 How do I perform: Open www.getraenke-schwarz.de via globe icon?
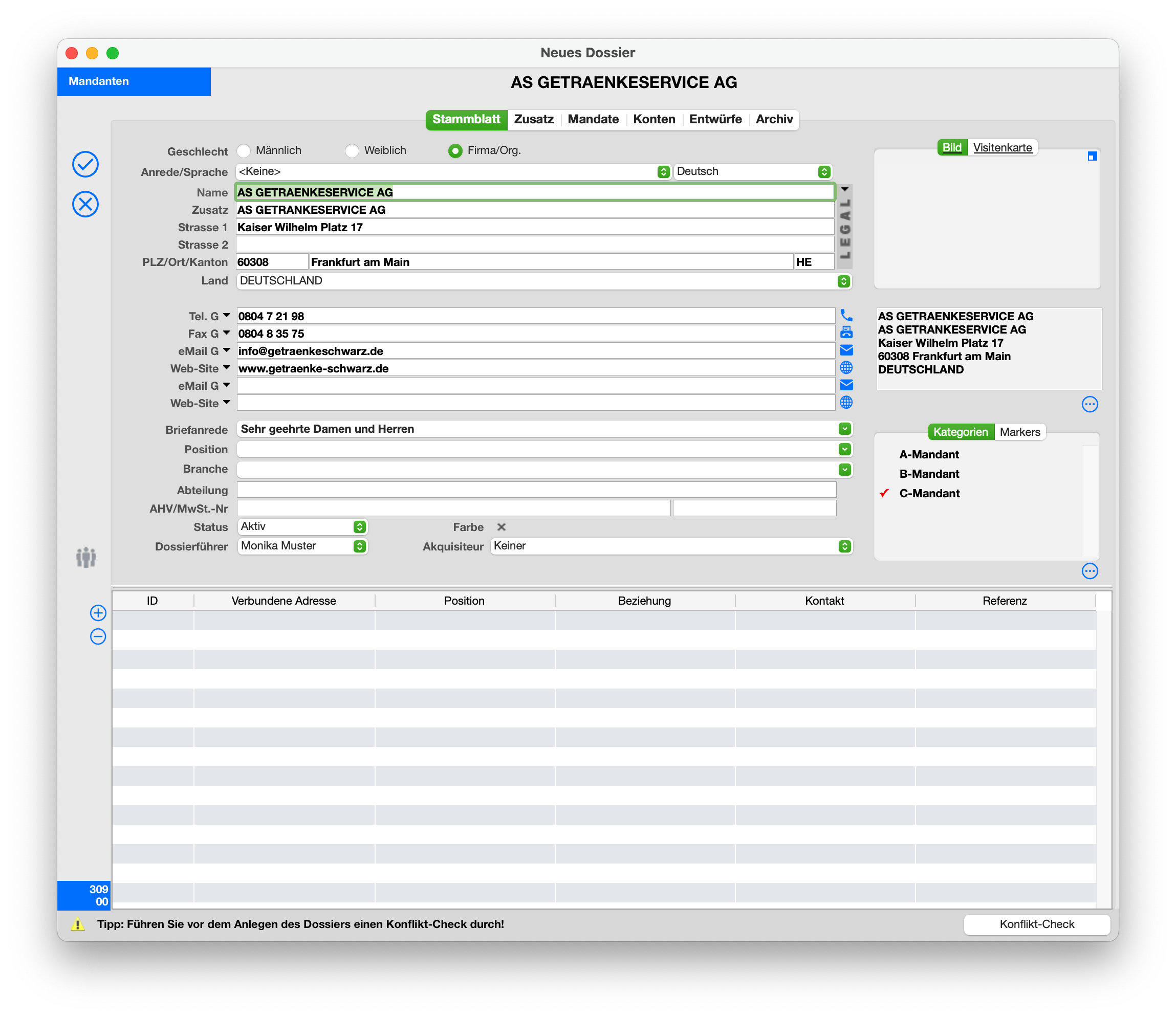(x=846, y=368)
